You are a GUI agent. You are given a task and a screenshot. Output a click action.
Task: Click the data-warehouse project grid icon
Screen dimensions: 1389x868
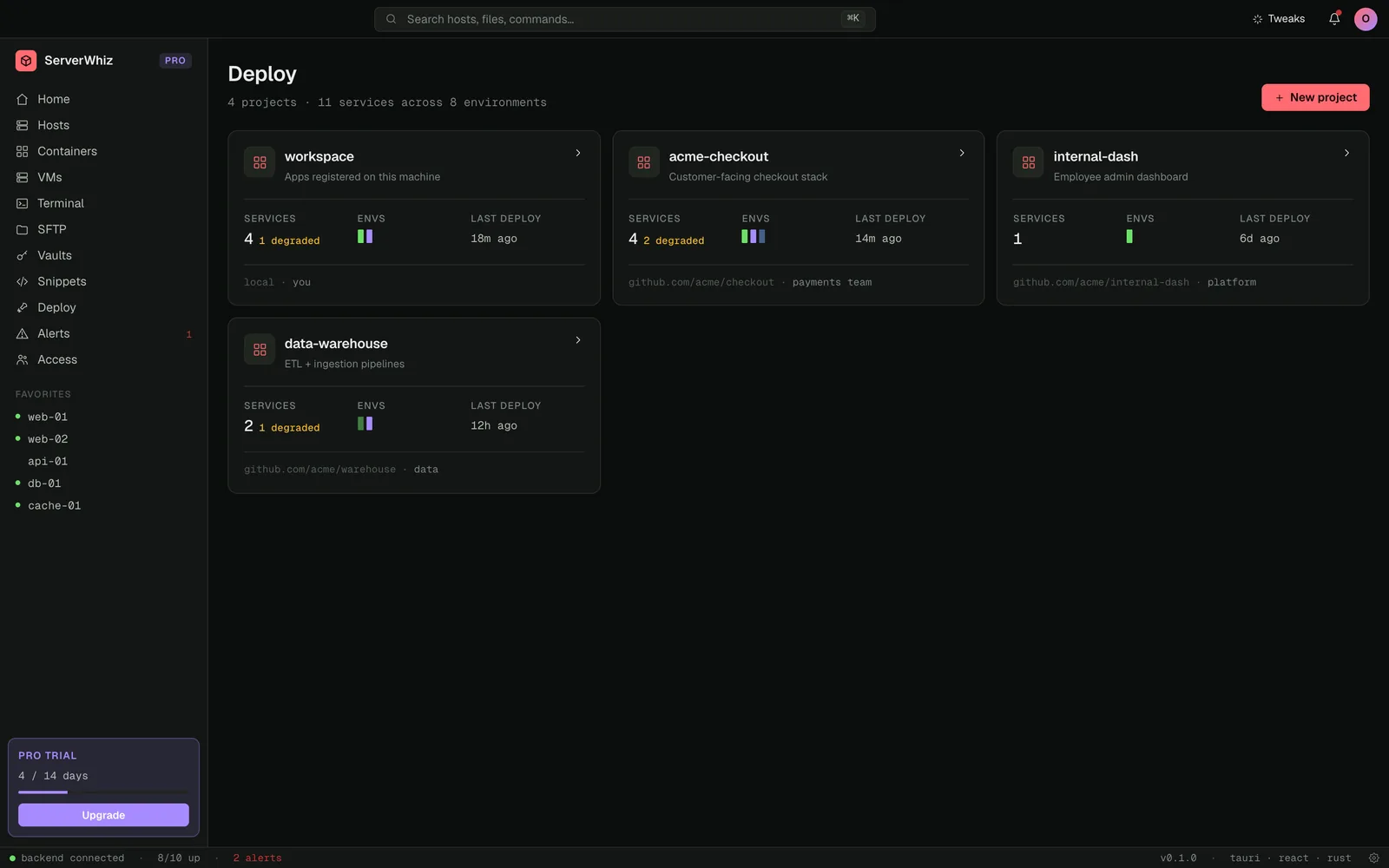[260, 350]
